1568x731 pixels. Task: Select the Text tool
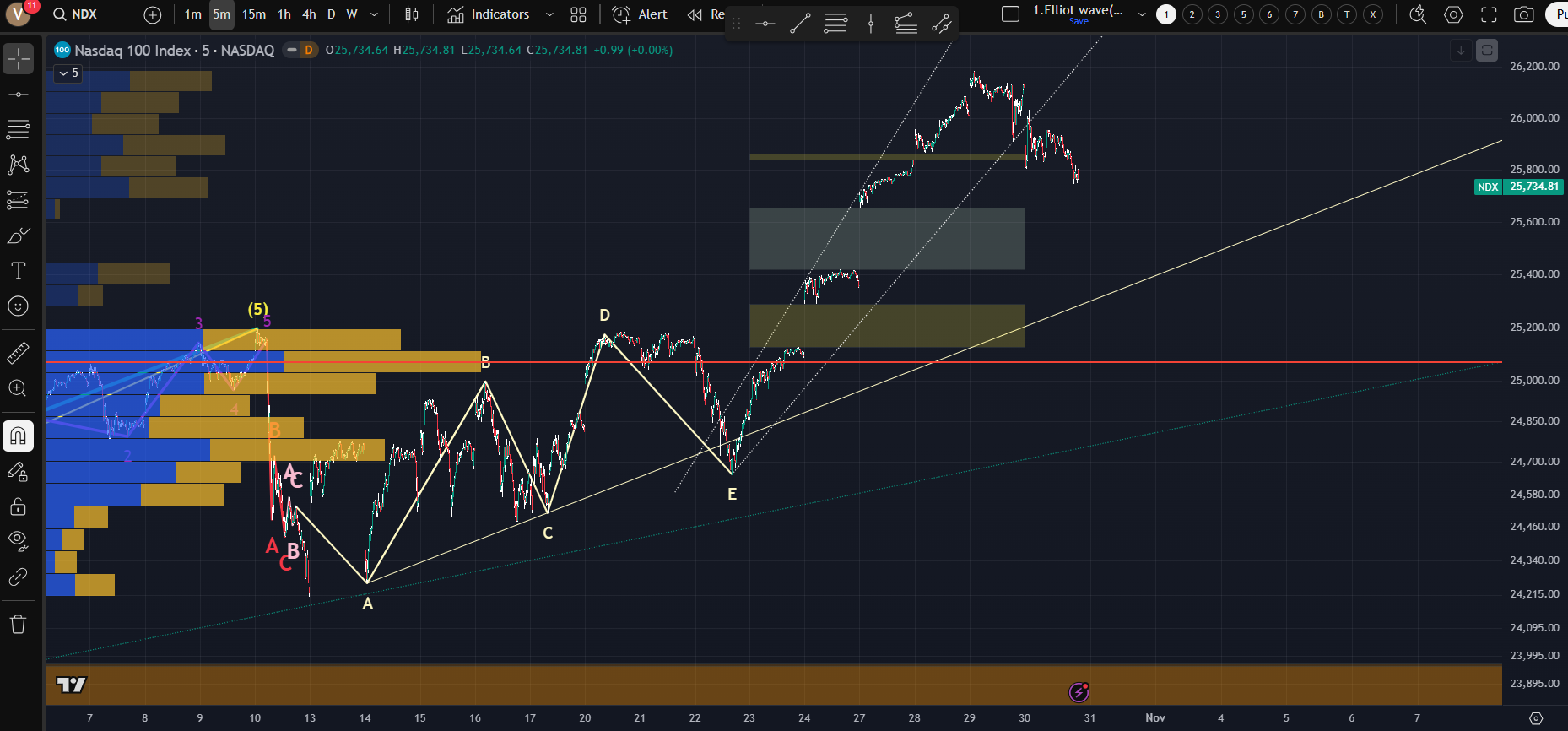tap(18, 270)
